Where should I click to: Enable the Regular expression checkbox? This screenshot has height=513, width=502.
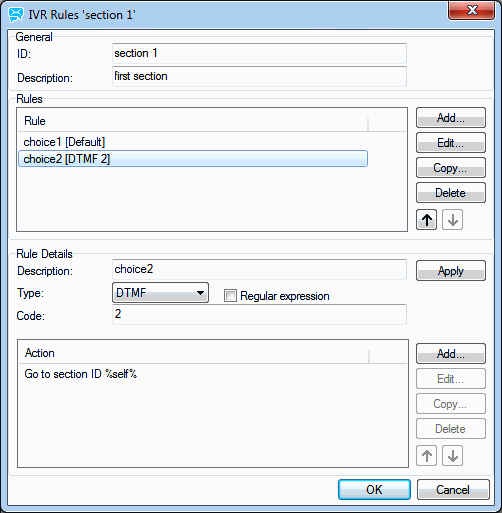[230, 296]
